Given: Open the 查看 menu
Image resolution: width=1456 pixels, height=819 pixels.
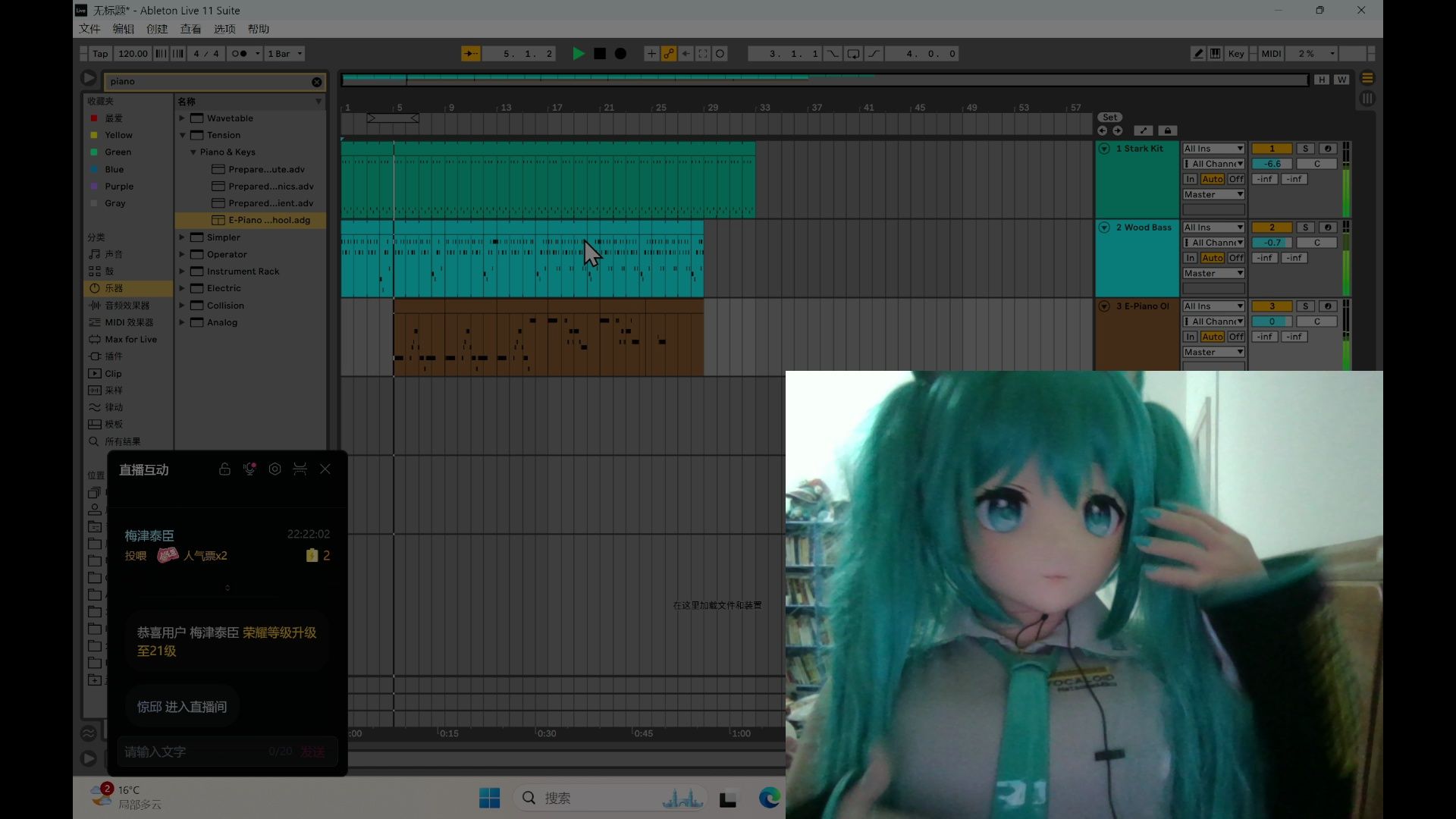Looking at the screenshot, I should (x=190, y=29).
